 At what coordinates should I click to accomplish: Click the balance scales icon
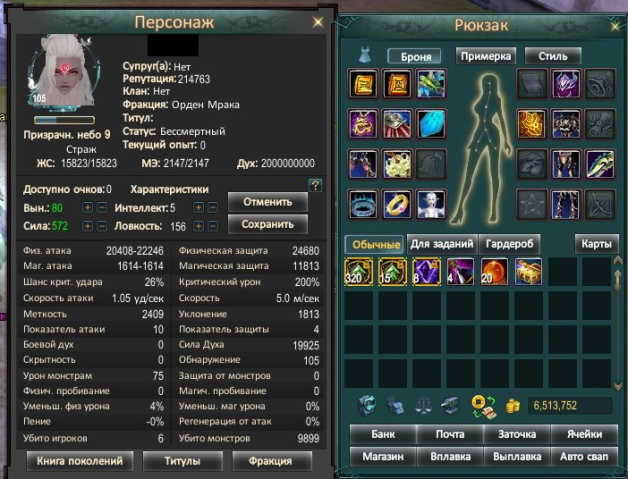(x=423, y=405)
